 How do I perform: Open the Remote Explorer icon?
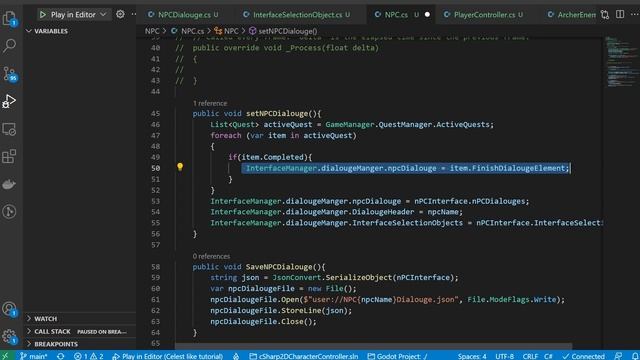click(9, 129)
